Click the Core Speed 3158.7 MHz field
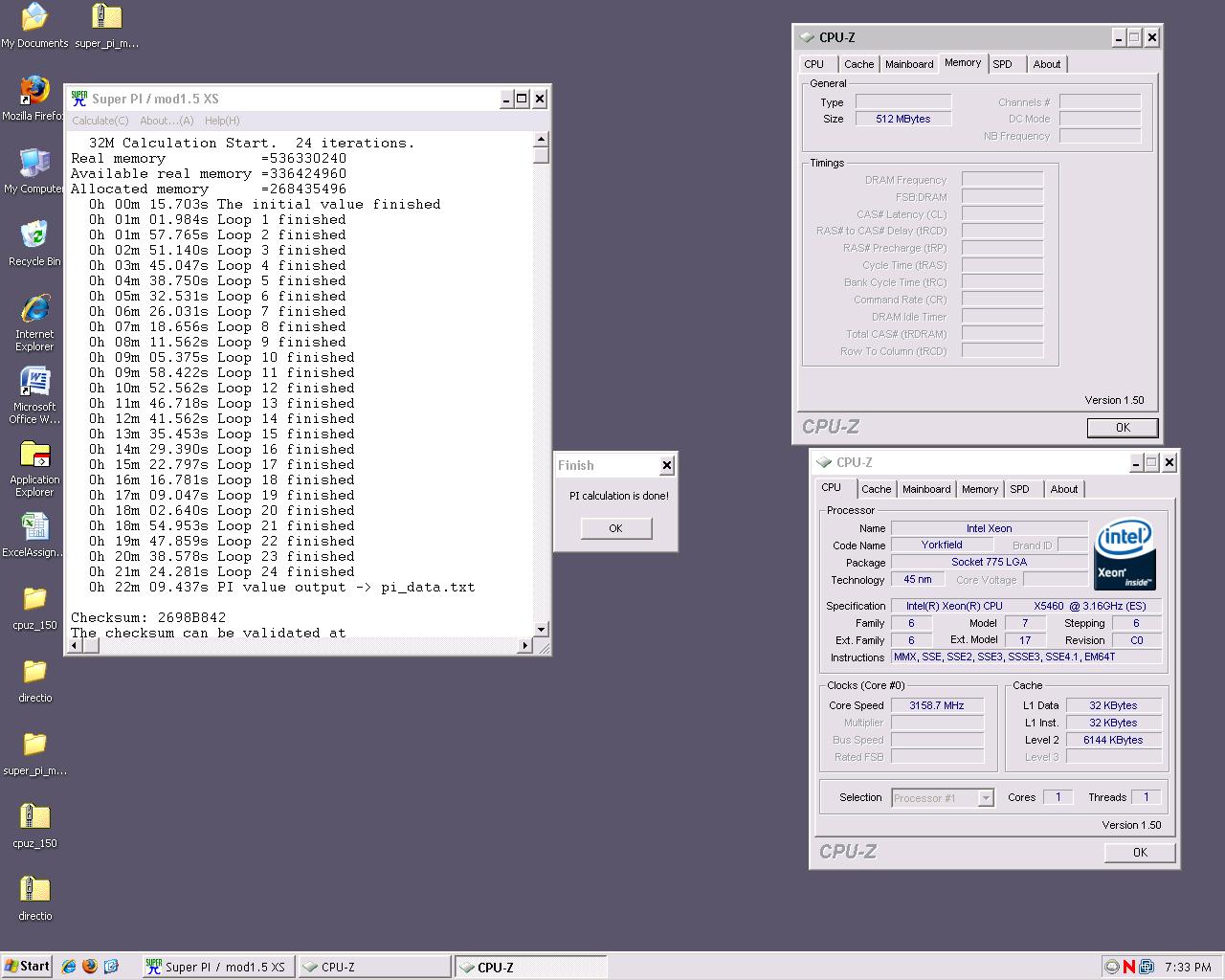 click(x=937, y=705)
